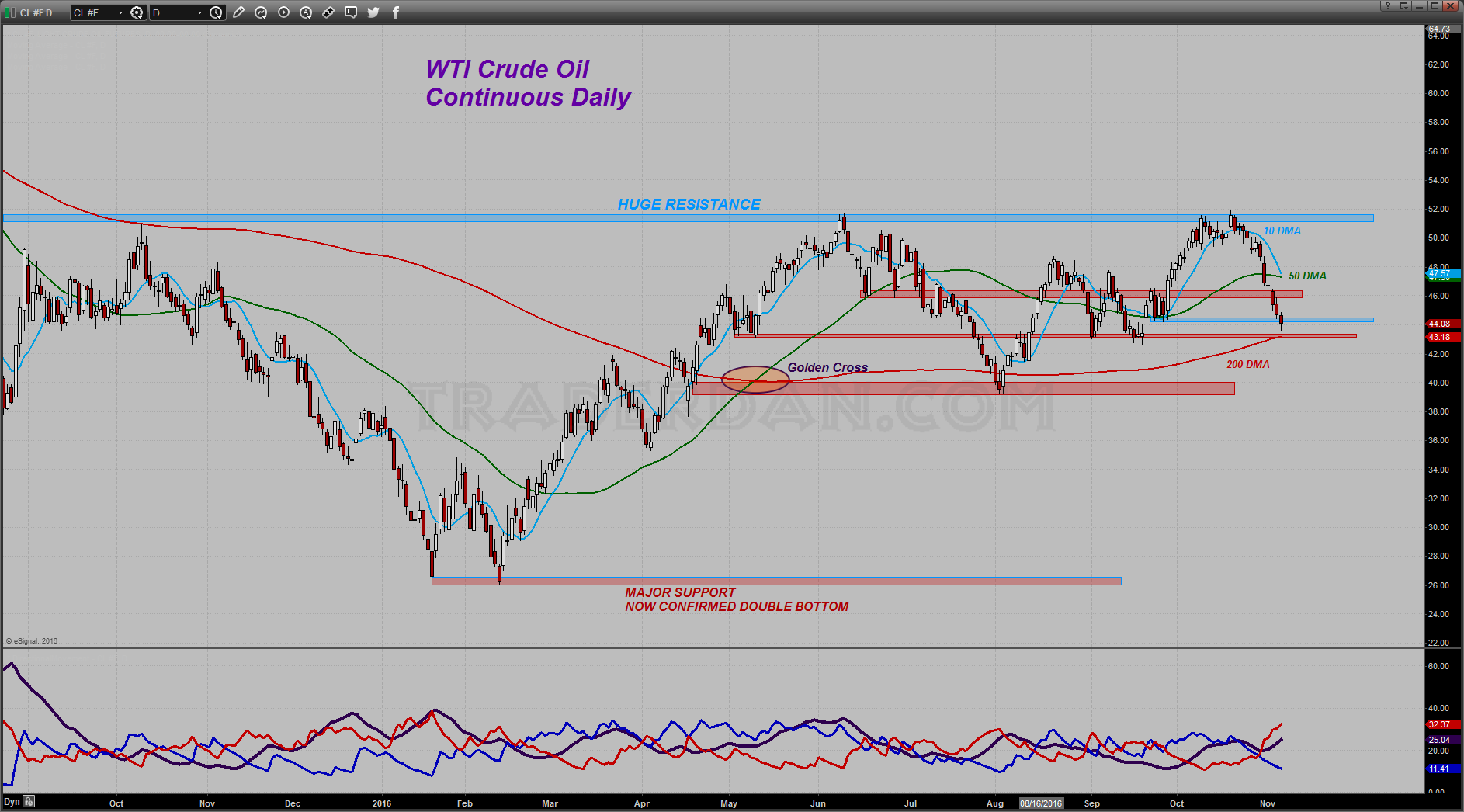1464x812 pixels.
Task: Expand the CL #F symbol dropdown
Action: 120,12
